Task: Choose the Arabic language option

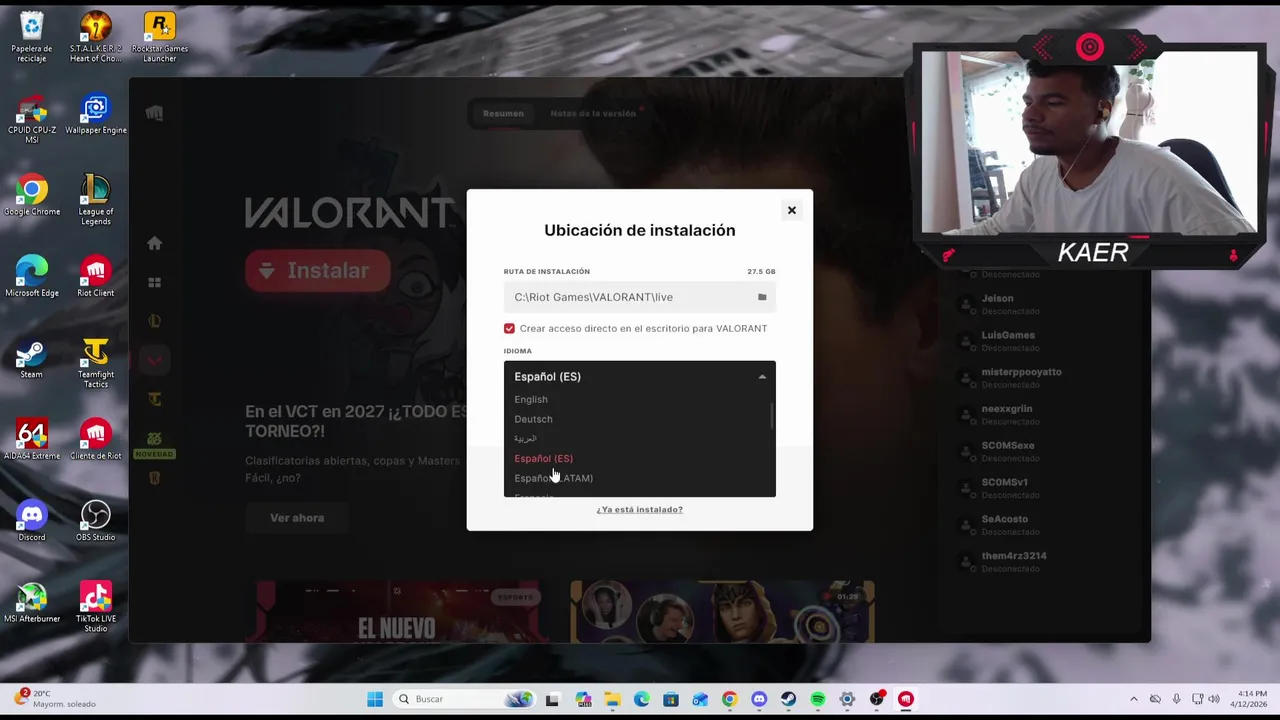Action: pyautogui.click(x=525, y=438)
